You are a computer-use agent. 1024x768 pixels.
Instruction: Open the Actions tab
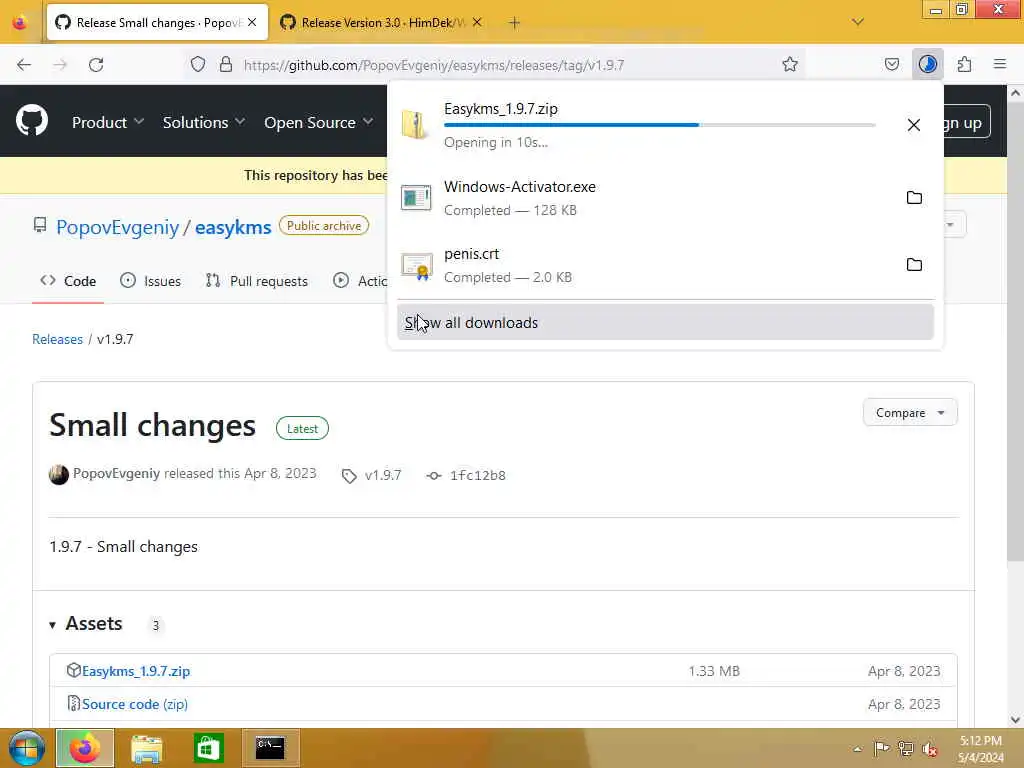click(360, 281)
